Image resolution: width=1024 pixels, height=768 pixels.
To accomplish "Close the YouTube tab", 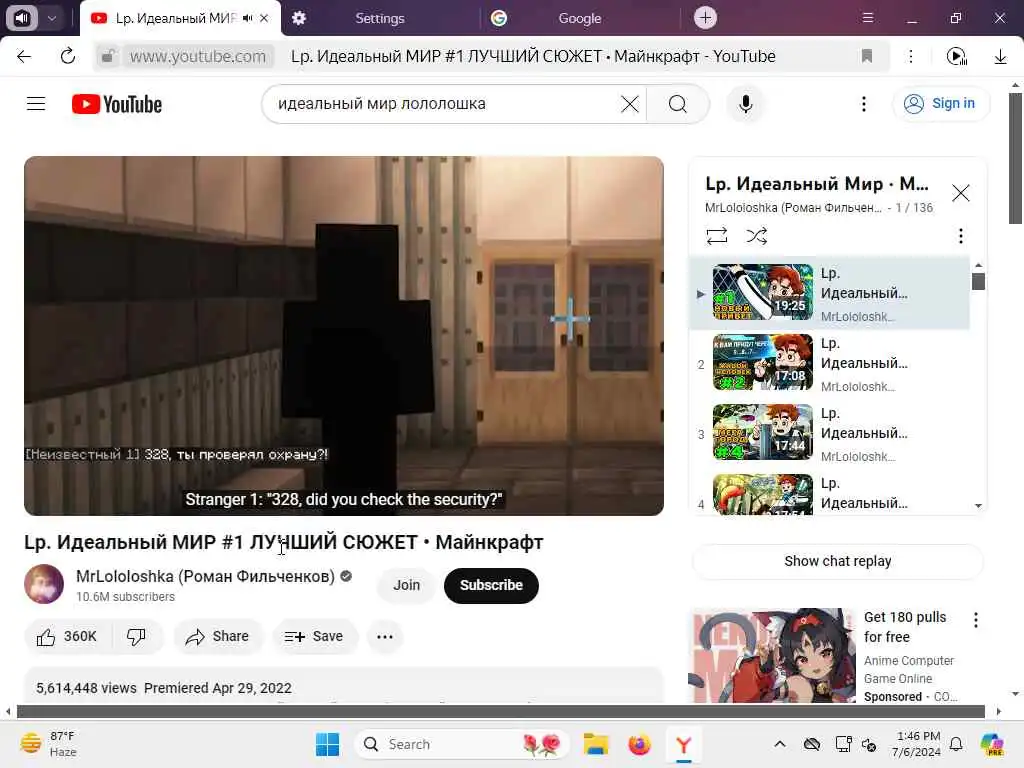I will click(264, 18).
